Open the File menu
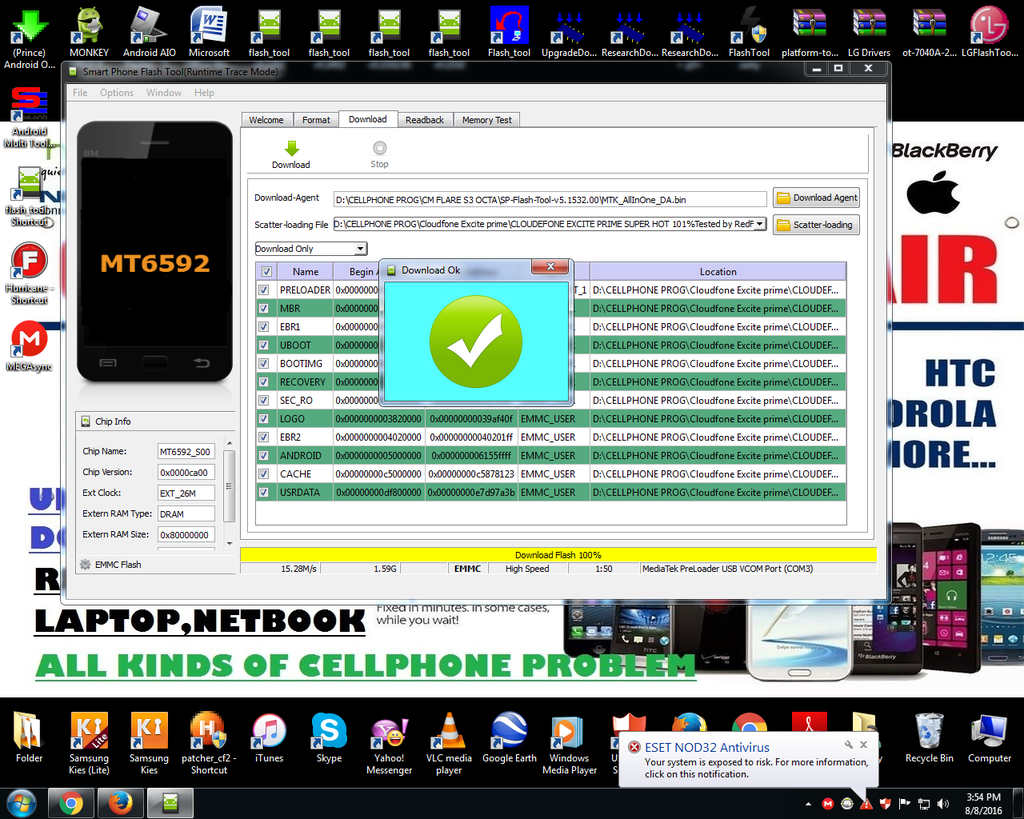 tap(80, 93)
